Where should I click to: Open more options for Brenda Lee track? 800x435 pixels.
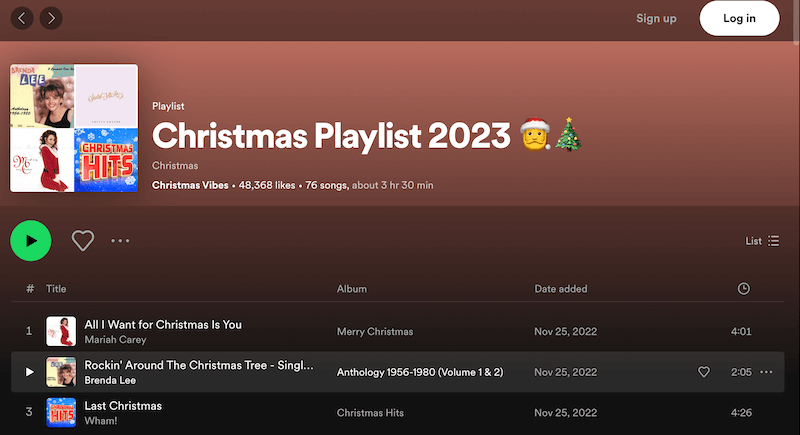pyautogui.click(x=767, y=372)
